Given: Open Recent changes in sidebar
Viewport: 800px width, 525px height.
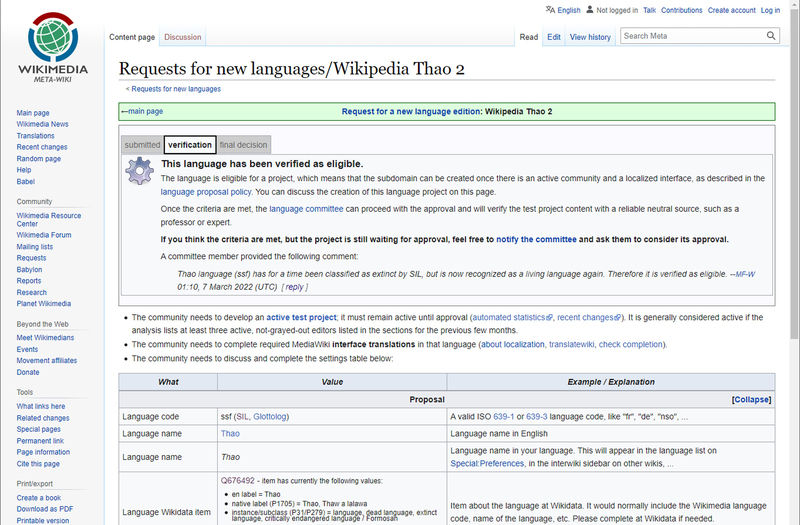Looking at the screenshot, I should pyautogui.click(x=42, y=147).
